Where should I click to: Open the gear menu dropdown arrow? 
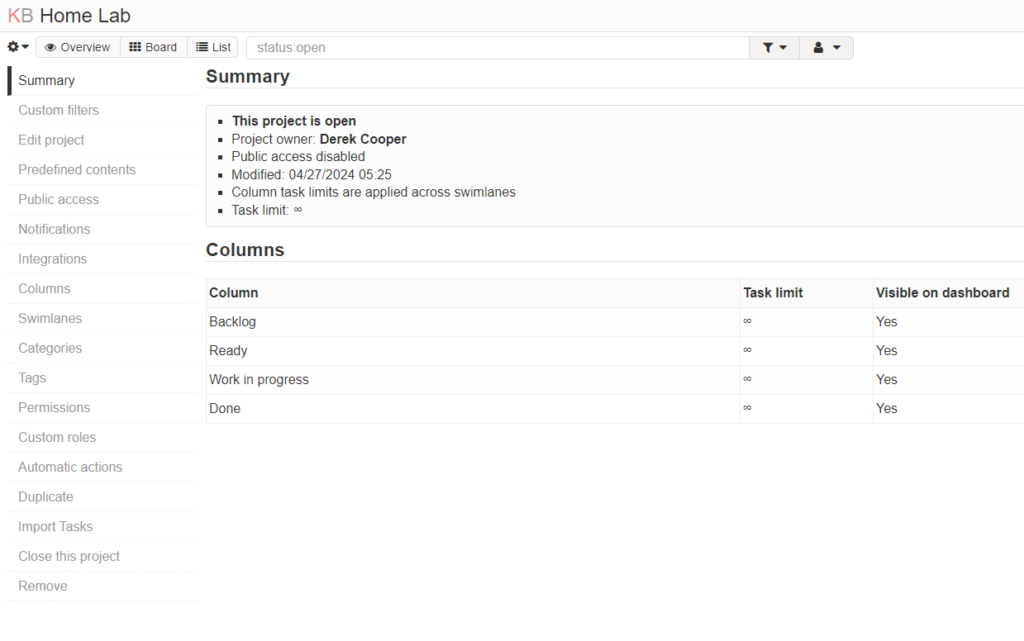click(25, 46)
